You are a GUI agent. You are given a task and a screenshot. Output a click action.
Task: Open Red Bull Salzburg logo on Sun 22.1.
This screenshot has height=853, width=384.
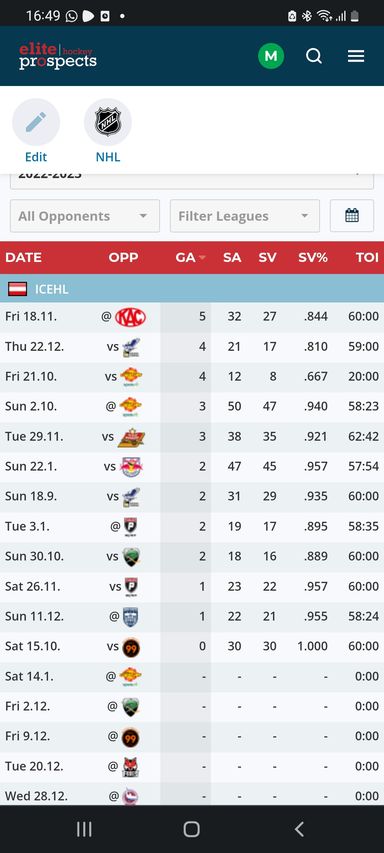(x=131, y=466)
